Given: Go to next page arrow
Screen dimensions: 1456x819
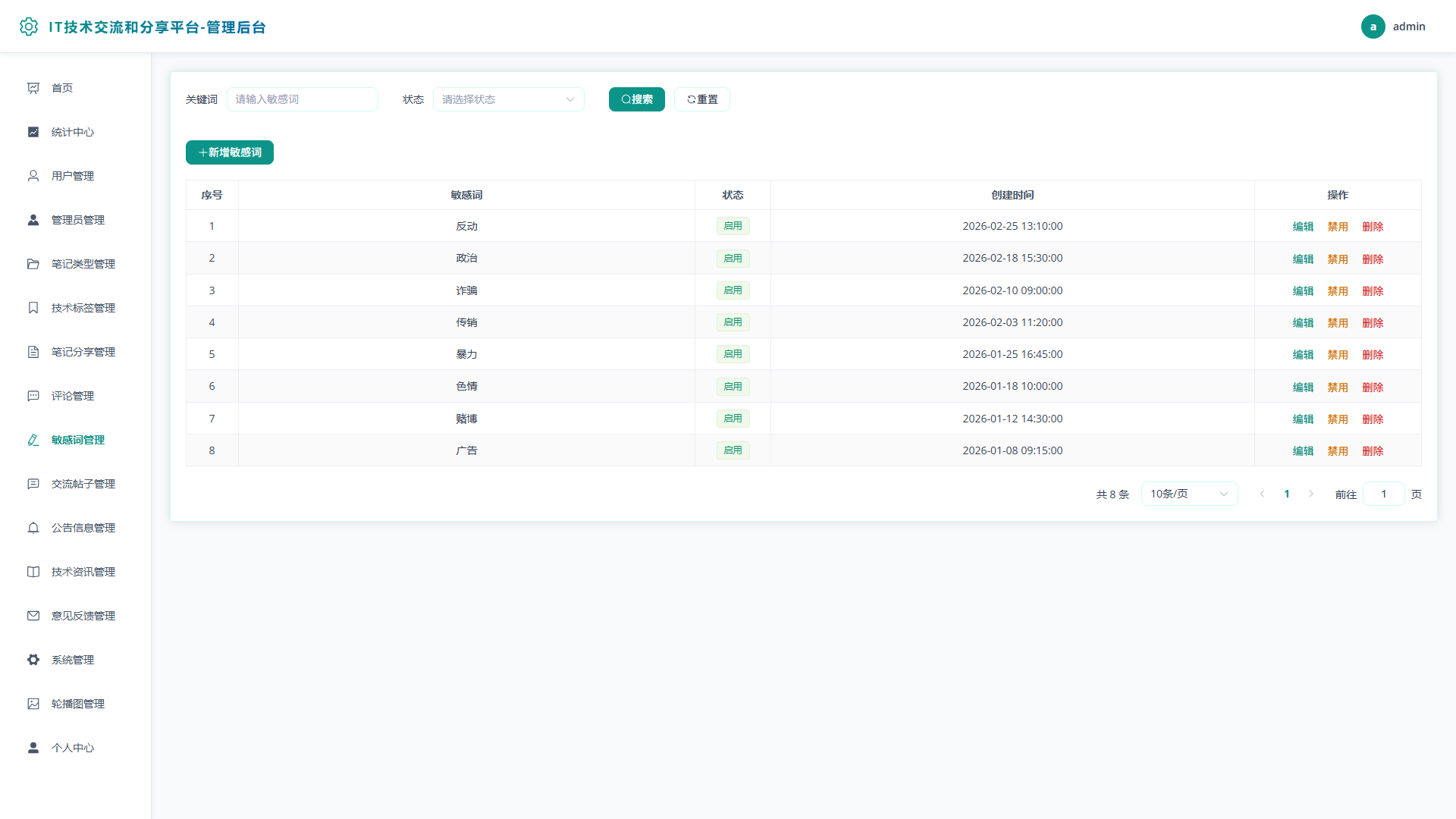Looking at the screenshot, I should (1311, 494).
